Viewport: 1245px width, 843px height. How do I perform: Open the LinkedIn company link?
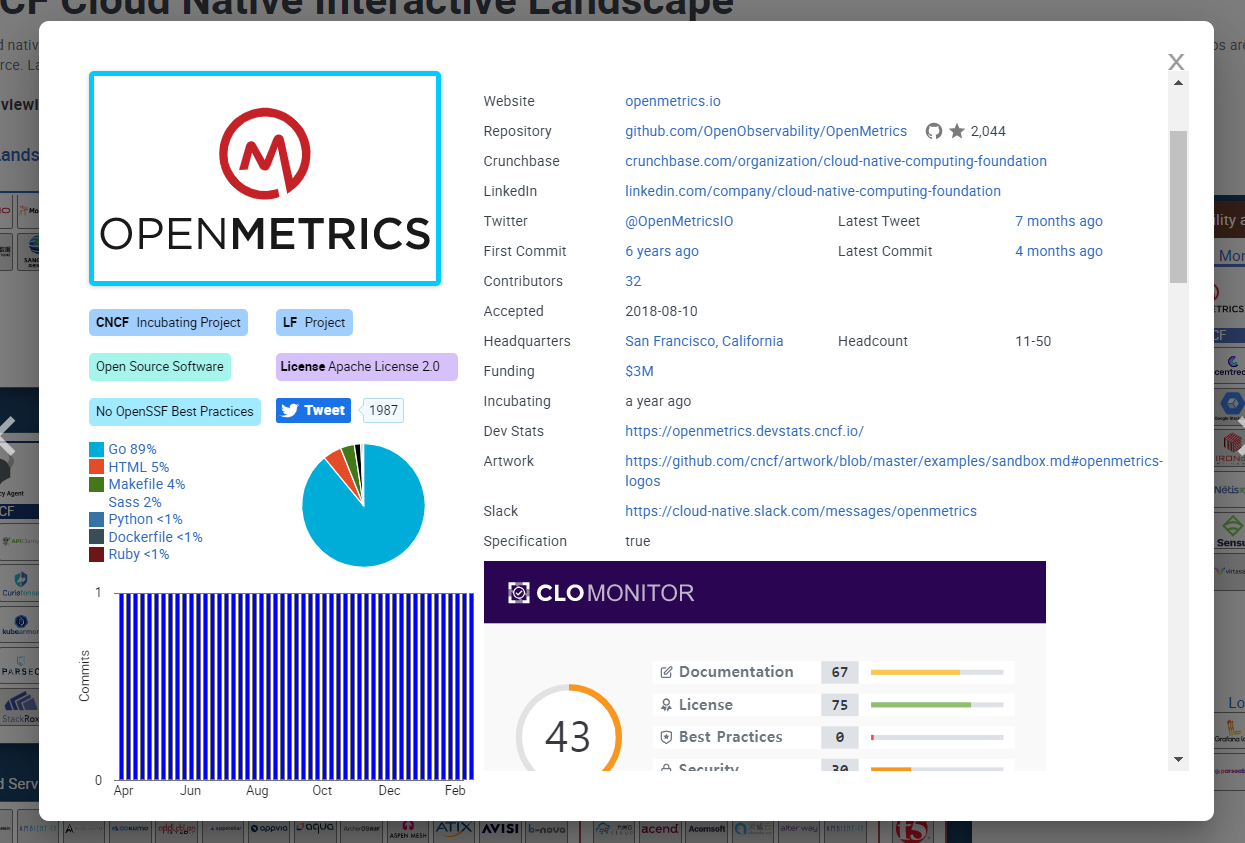click(x=813, y=191)
